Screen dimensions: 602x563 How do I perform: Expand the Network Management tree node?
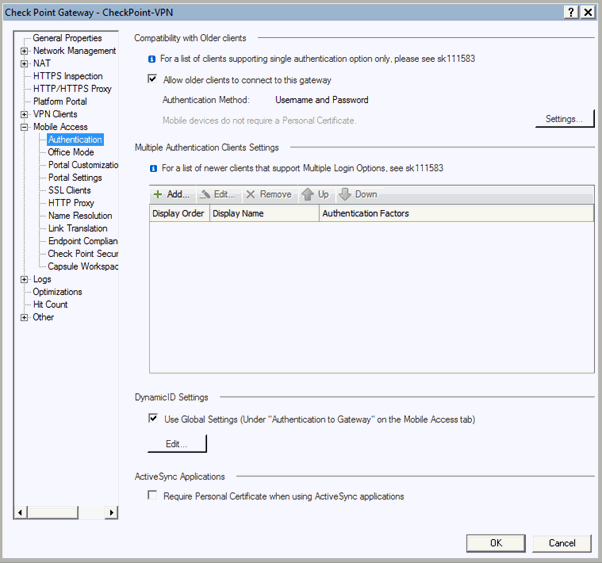pyautogui.click(x=24, y=51)
